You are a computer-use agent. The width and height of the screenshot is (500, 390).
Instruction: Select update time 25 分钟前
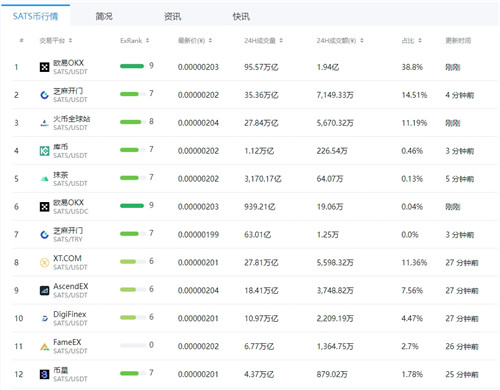tap(462, 374)
